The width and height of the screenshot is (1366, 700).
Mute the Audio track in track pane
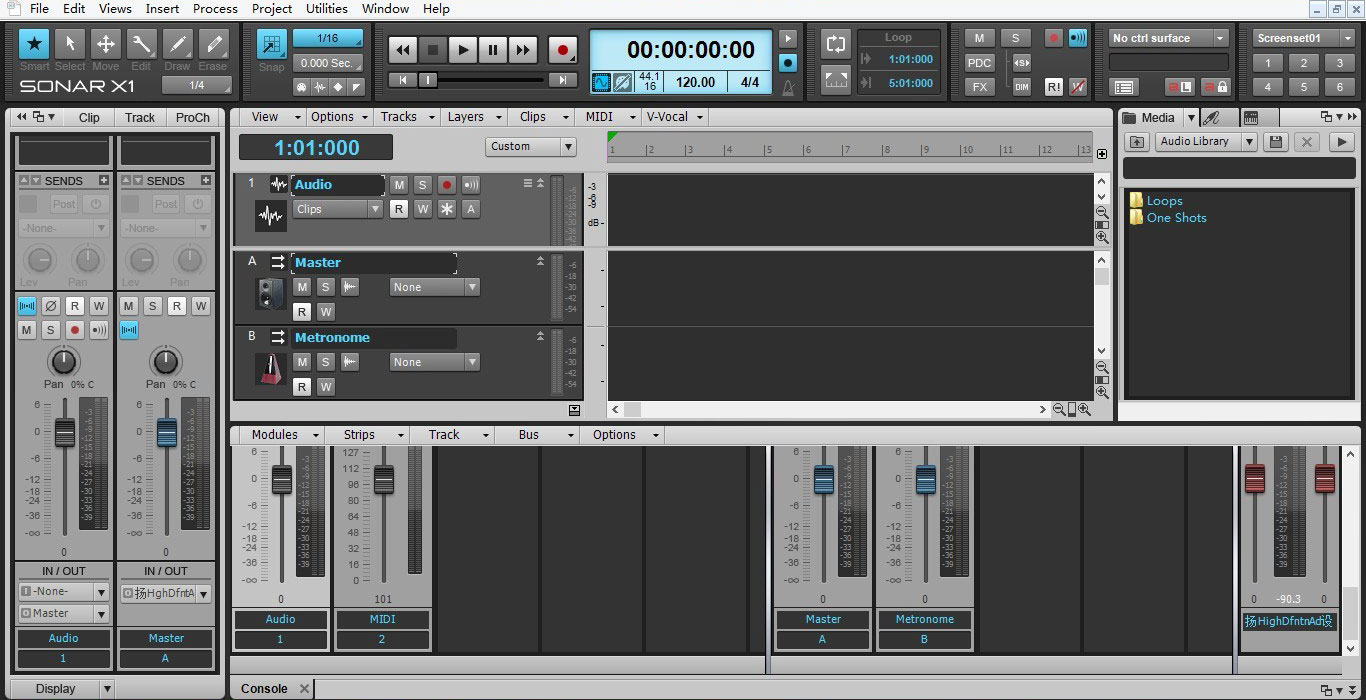coord(399,185)
